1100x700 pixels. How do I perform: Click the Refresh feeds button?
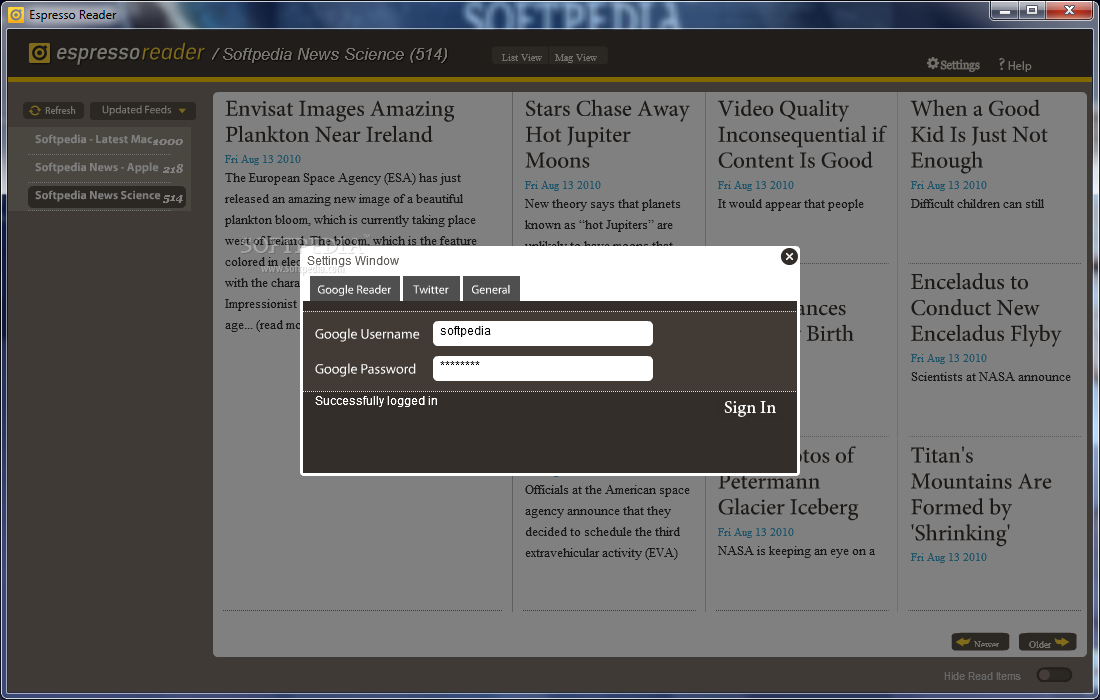tap(52, 111)
